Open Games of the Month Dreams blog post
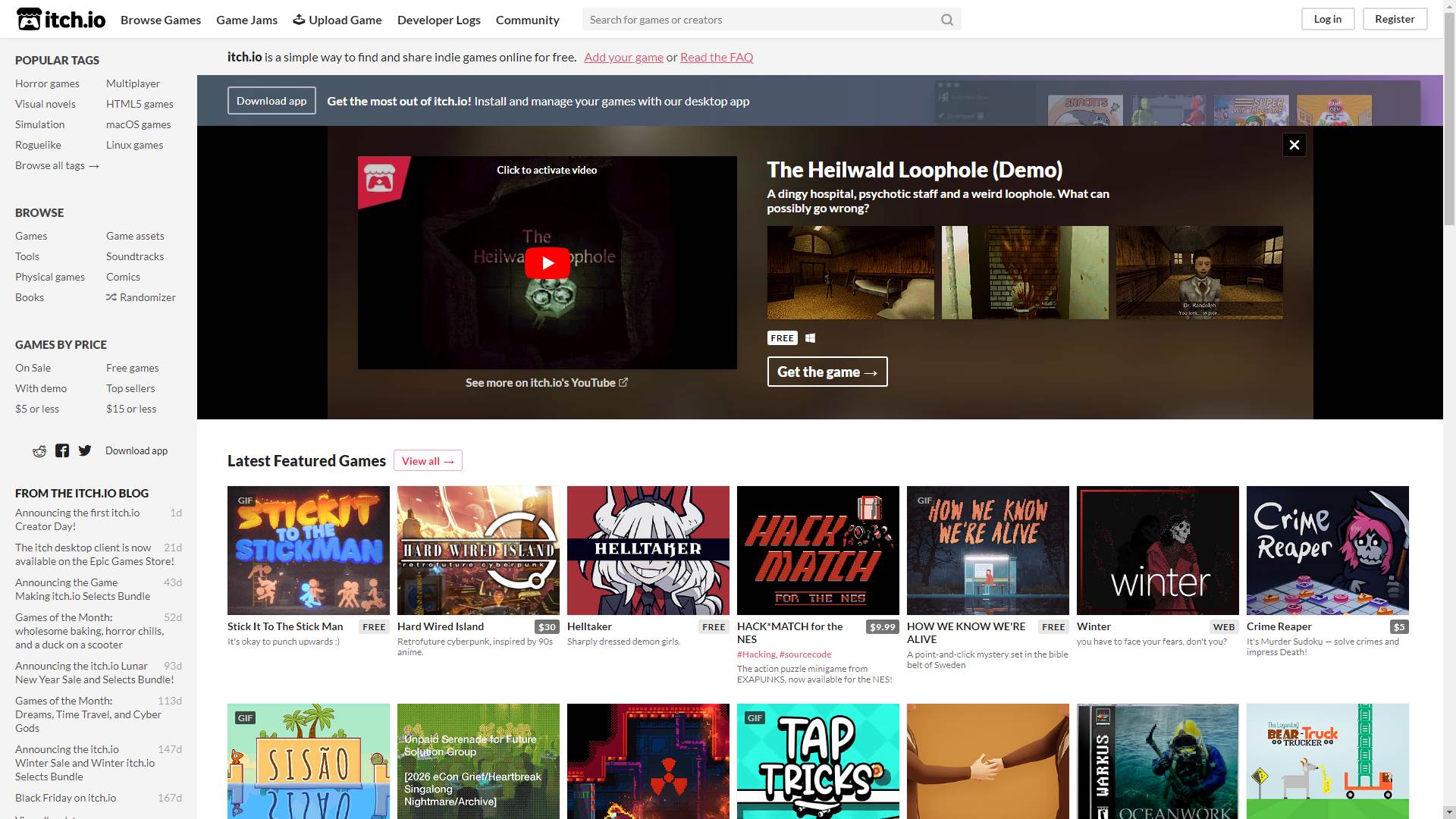Image resolution: width=1456 pixels, height=819 pixels. click(x=88, y=714)
